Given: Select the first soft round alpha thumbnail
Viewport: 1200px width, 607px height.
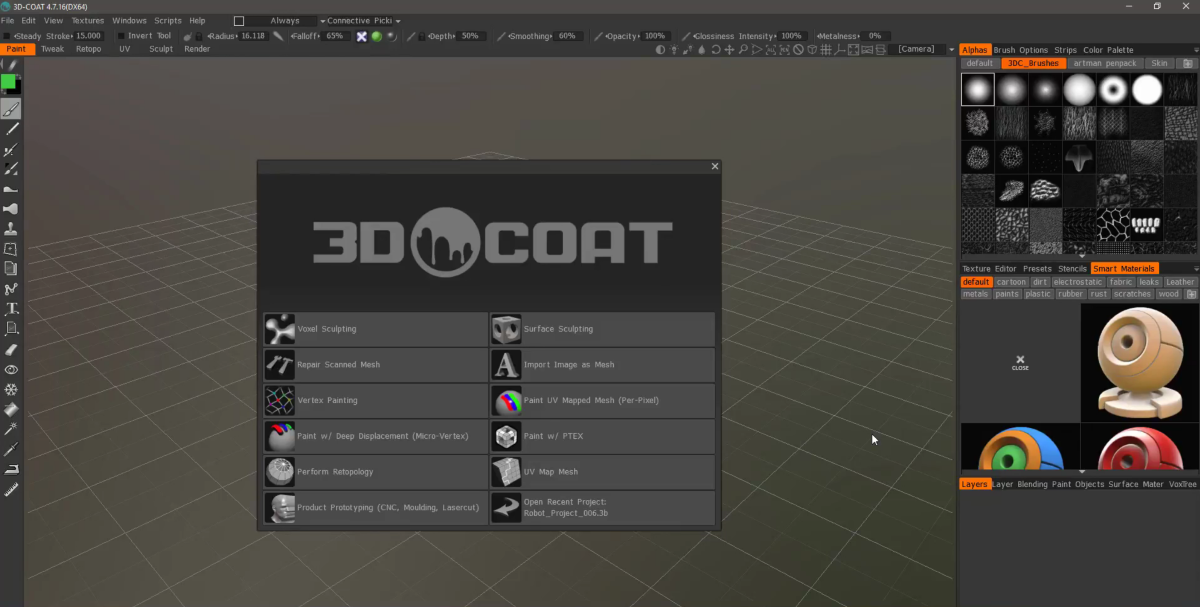Looking at the screenshot, I should pyautogui.click(x=978, y=89).
